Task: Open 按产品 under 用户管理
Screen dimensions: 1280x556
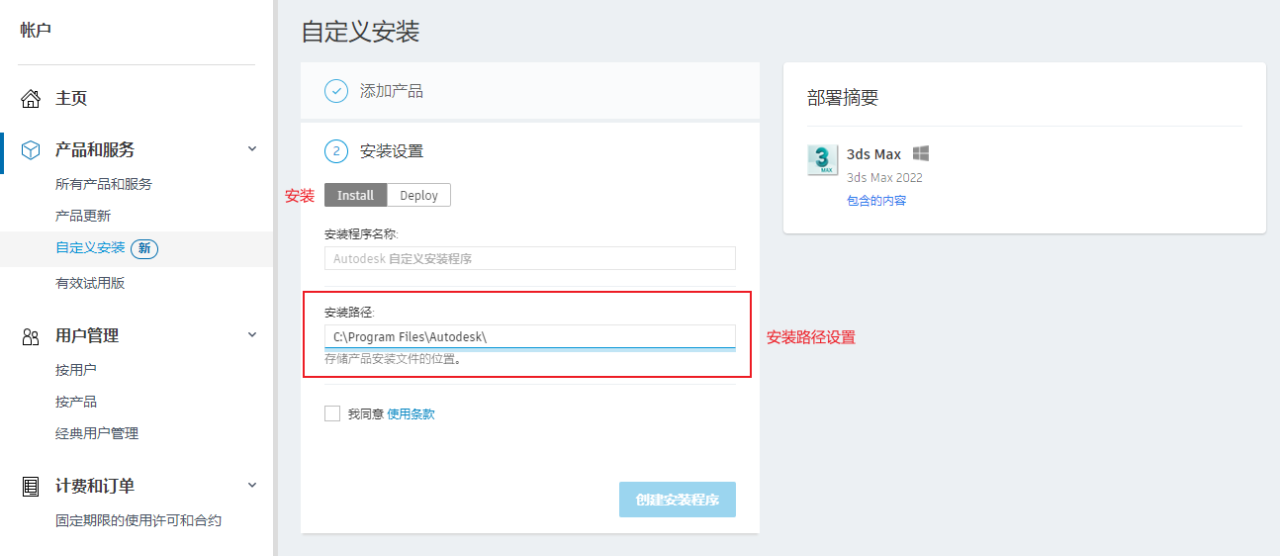Action: [x=76, y=402]
